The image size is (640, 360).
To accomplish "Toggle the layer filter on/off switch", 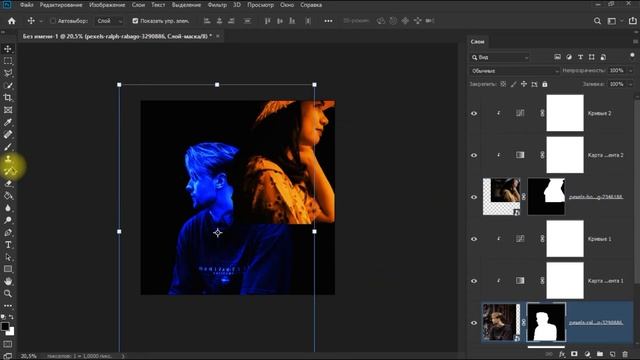I will (x=632, y=56).
